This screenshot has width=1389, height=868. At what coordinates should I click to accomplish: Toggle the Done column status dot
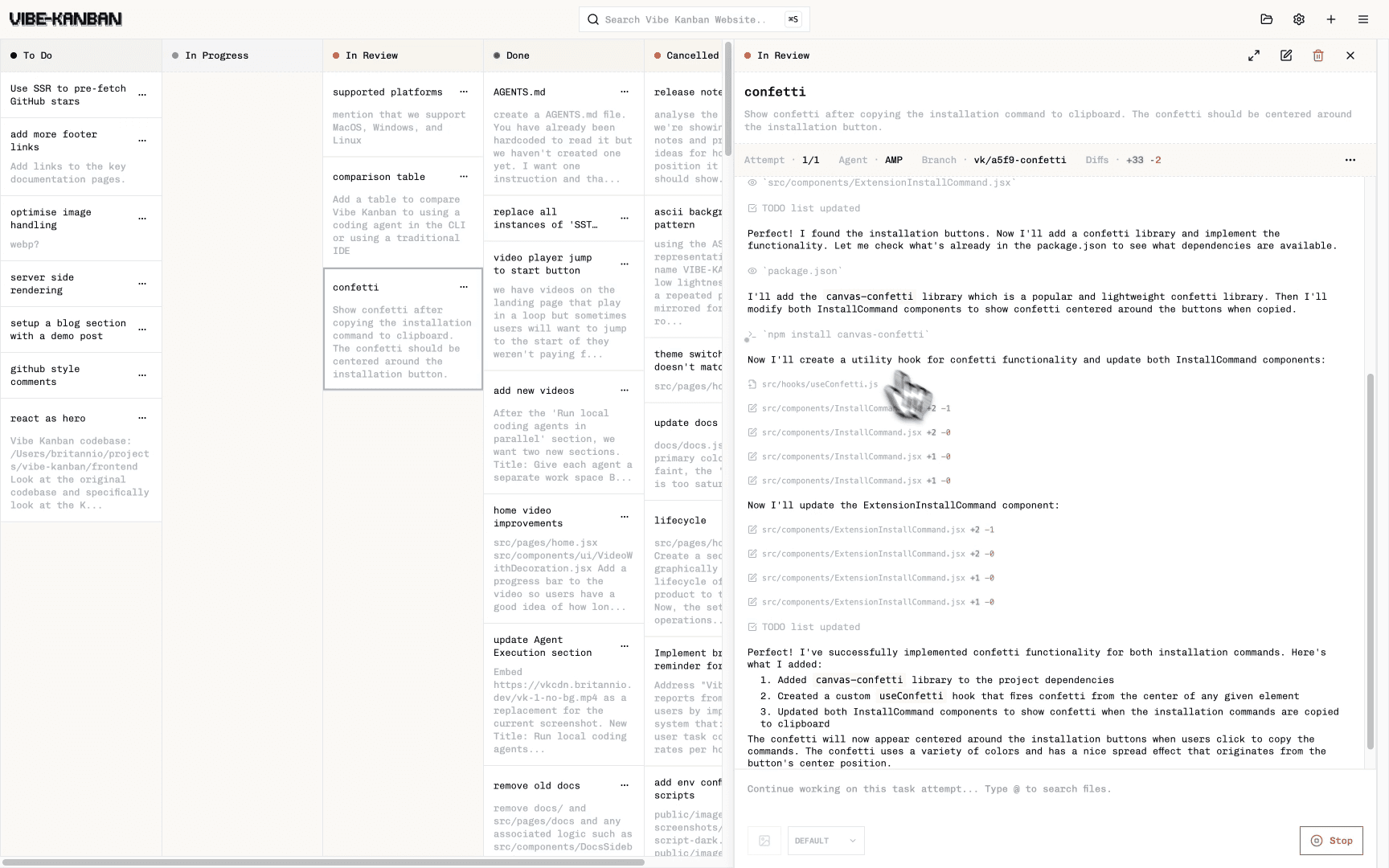(498, 55)
